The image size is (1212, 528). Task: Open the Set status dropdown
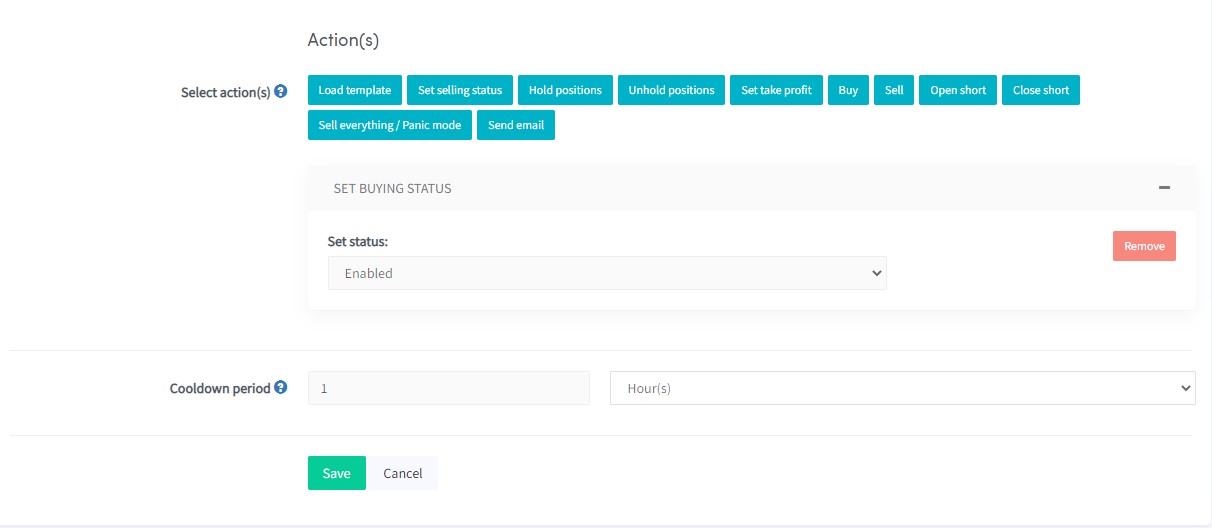[607, 273]
